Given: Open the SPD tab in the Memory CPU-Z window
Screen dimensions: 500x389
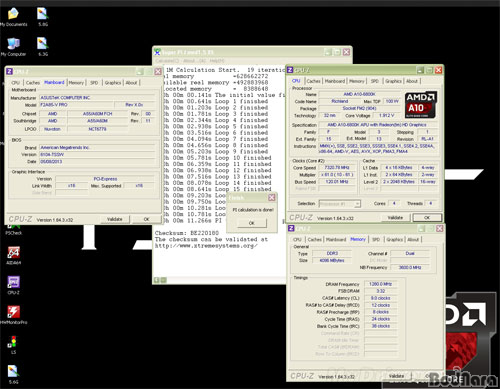Looking at the screenshot, I should coord(376,239).
